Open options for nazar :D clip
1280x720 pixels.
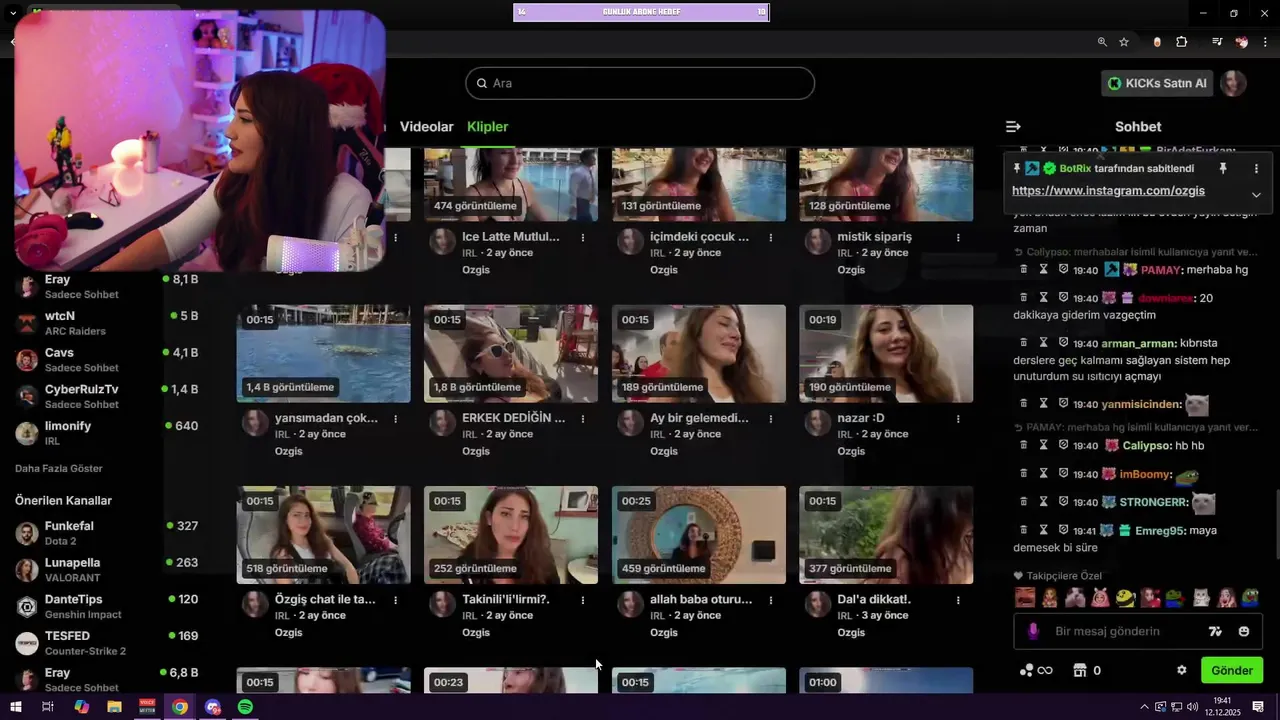click(958, 419)
